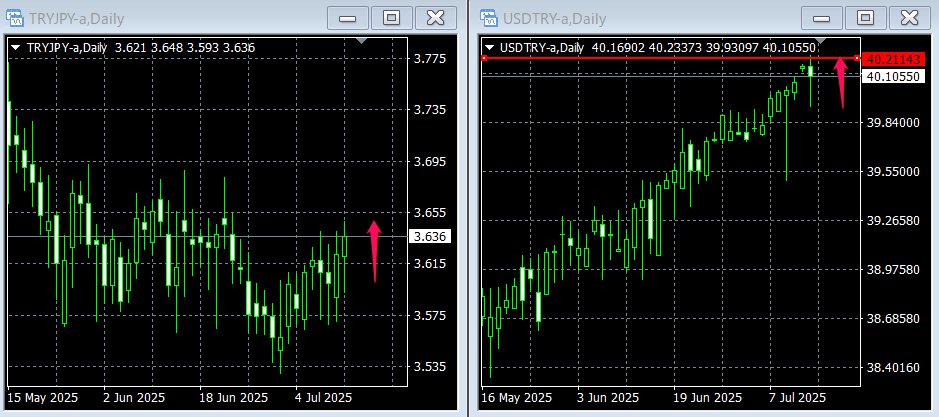
Task: Expand the triangle beside USDTRY-a,Daily chart label
Action: (490, 47)
